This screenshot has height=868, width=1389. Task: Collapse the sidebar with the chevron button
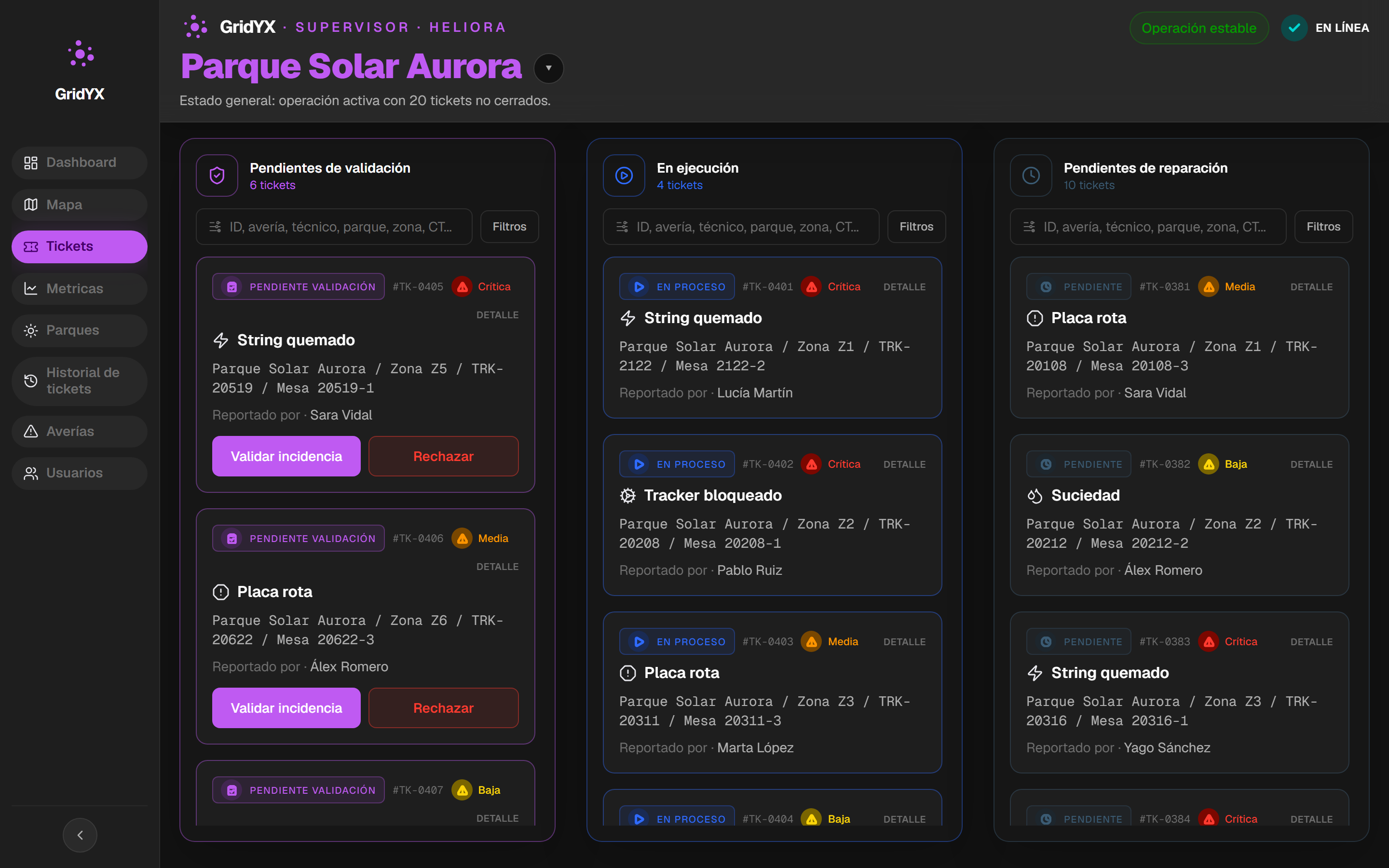click(x=80, y=835)
